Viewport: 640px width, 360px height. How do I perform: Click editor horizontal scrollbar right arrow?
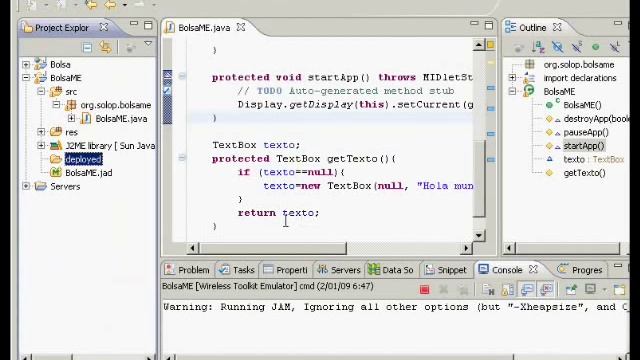466,248
